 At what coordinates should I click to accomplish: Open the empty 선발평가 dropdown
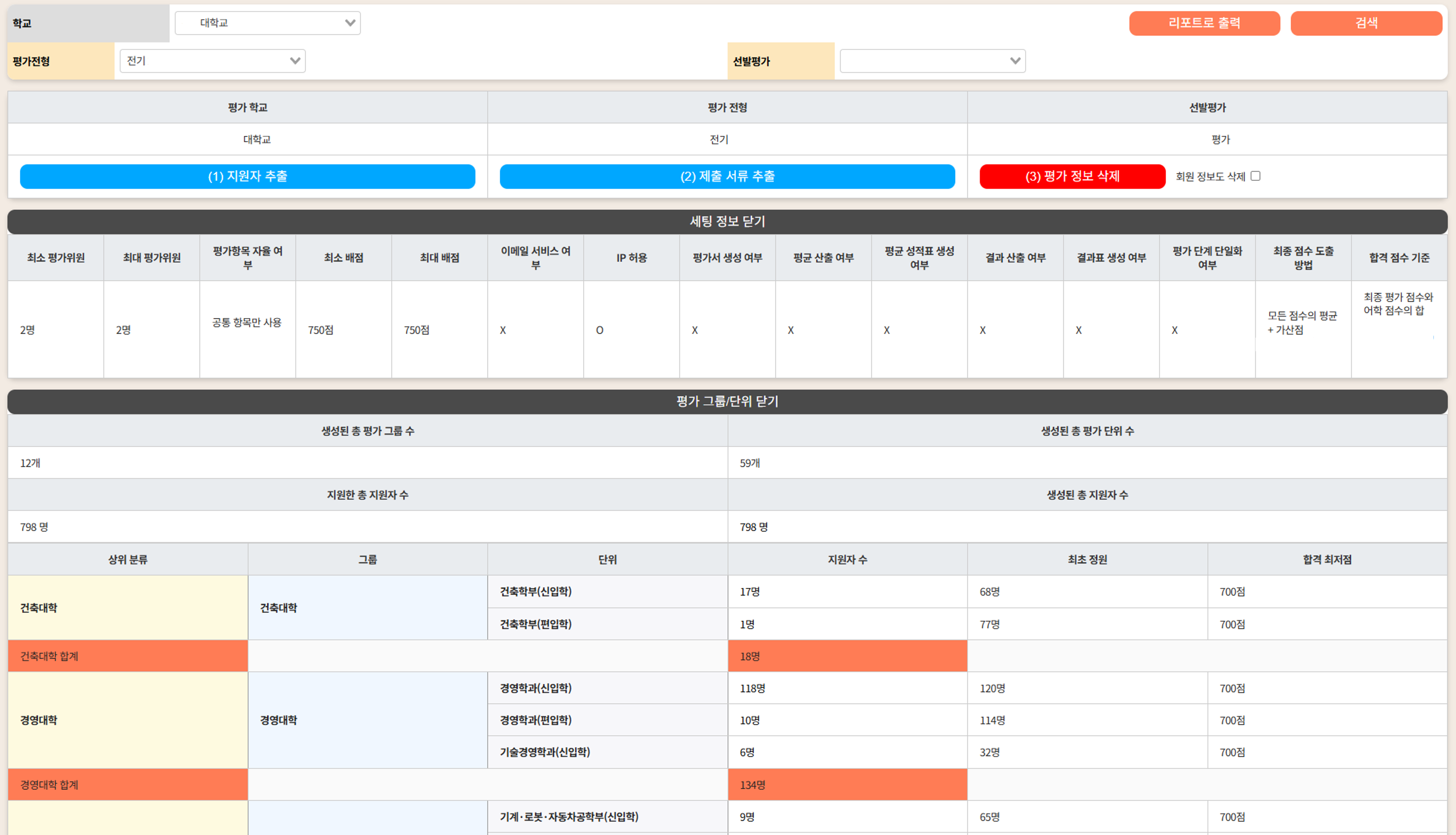pyautogui.click(x=932, y=61)
